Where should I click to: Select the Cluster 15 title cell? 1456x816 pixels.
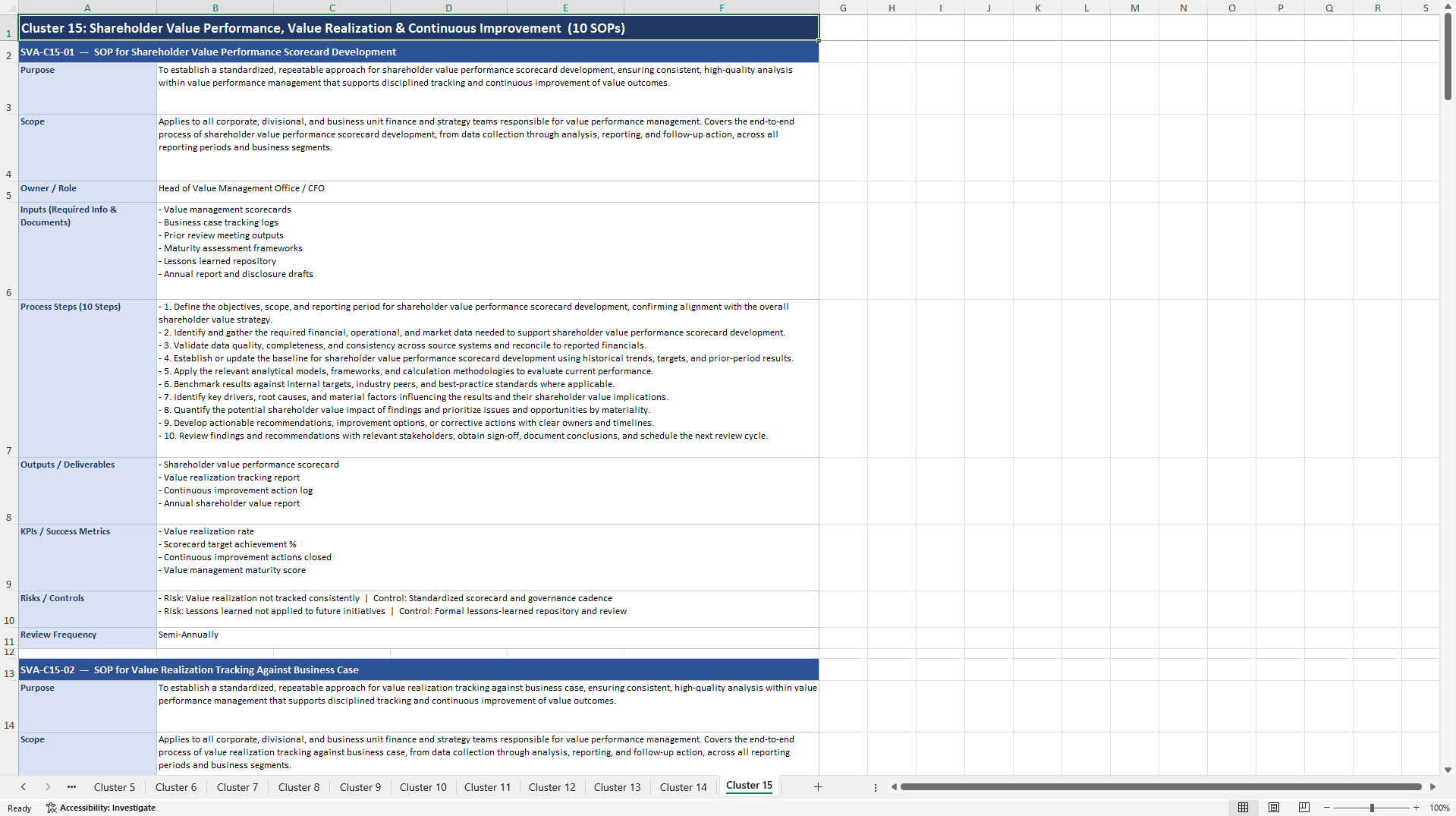pyautogui.click(x=419, y=28)
